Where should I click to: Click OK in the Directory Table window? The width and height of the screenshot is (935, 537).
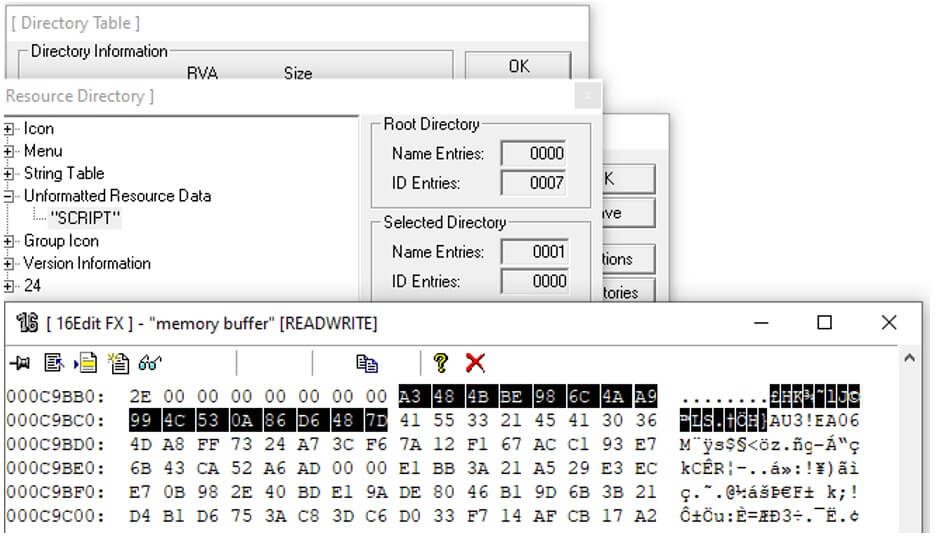coord(518,66)
